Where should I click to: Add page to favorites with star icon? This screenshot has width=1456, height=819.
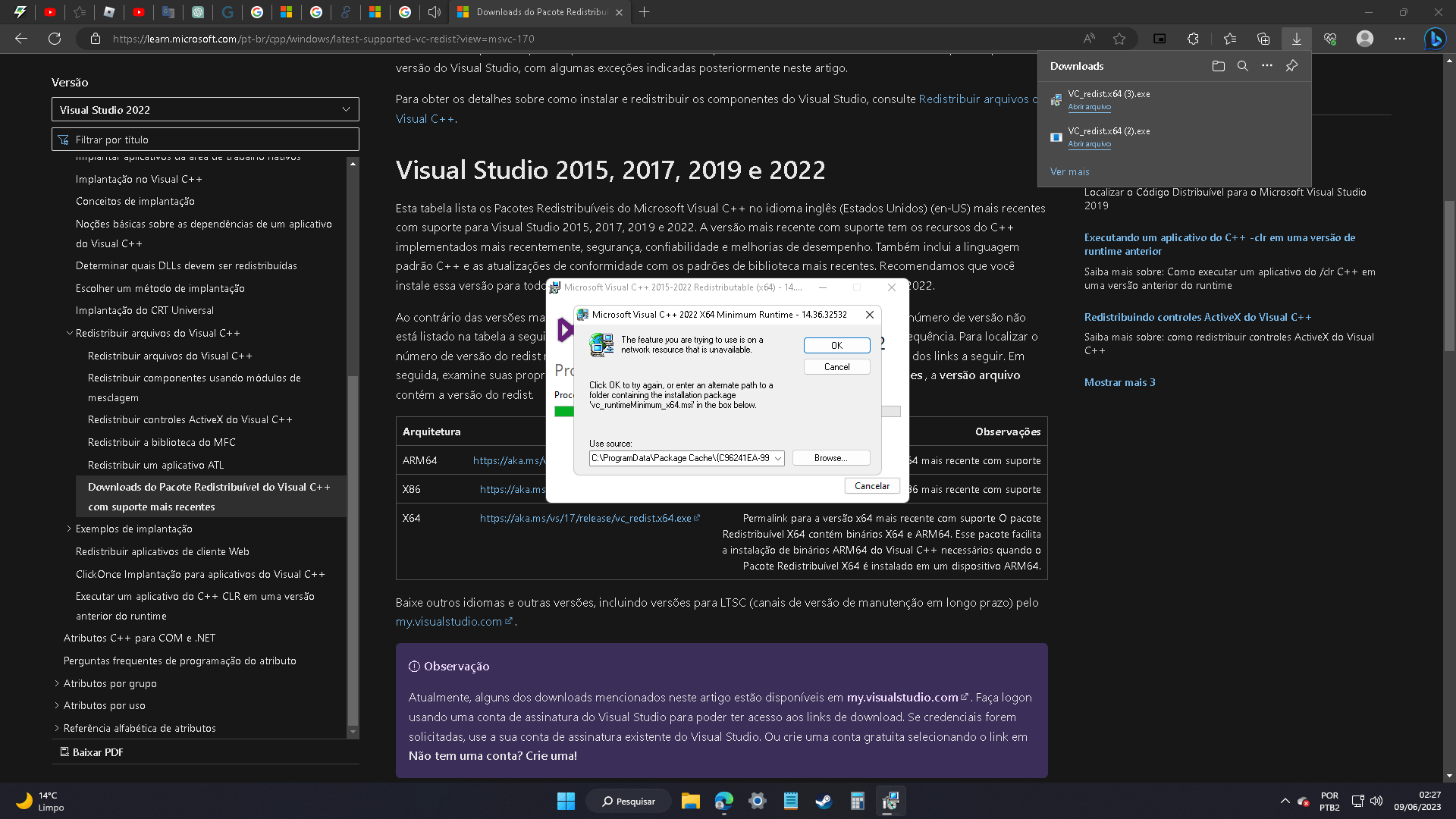(x=1119, y=39)
